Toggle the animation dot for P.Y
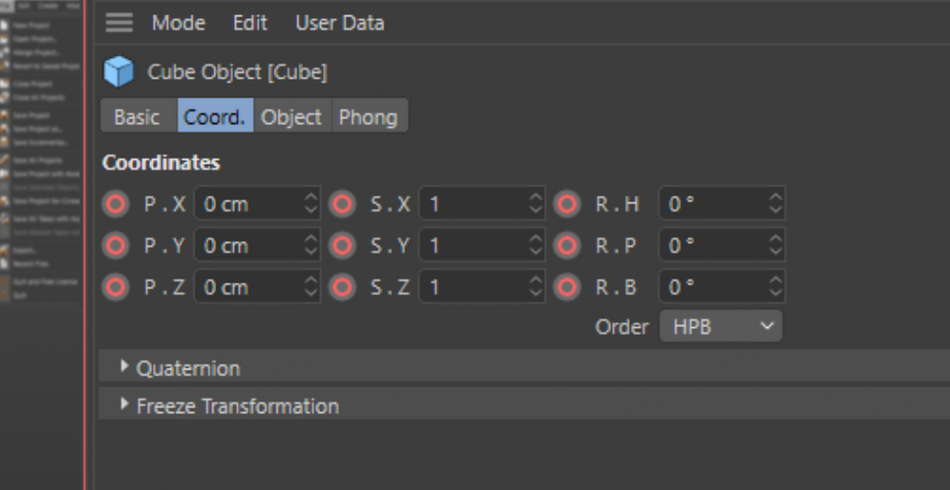The image size is (950, 490). coord(116,245)
